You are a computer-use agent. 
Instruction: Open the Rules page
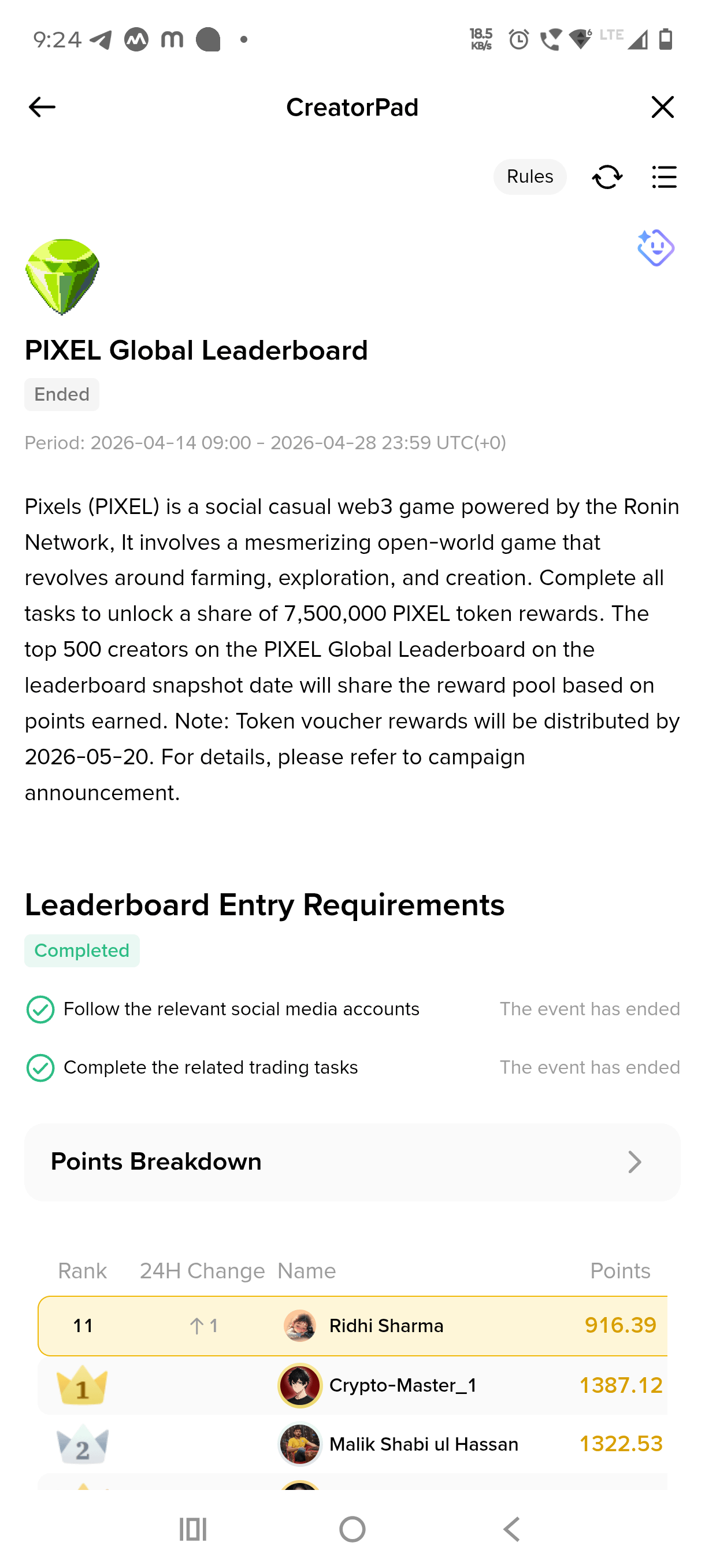point(530,176)
